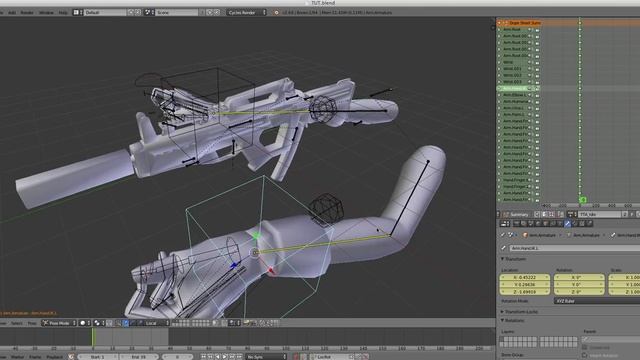640x360 pixels.
Task: Click the Default screen layout name field
Action: click(105, 13)
